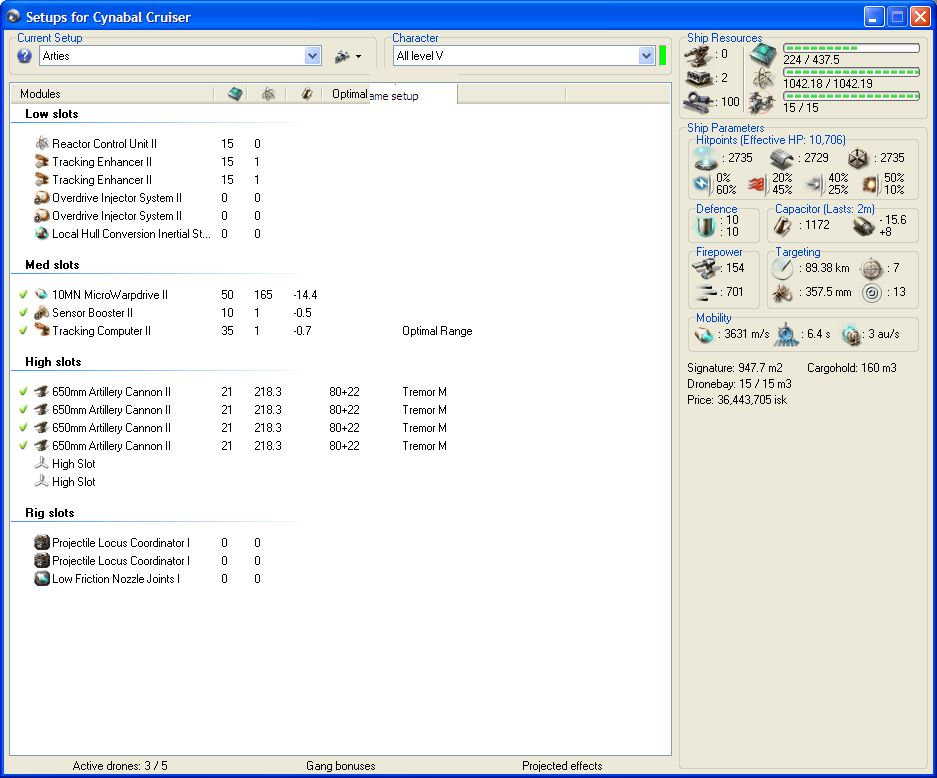Select the first Projectile Locus Coordinator I icon
The height and width of the screenshot is (778, 937).
point(42,543)
